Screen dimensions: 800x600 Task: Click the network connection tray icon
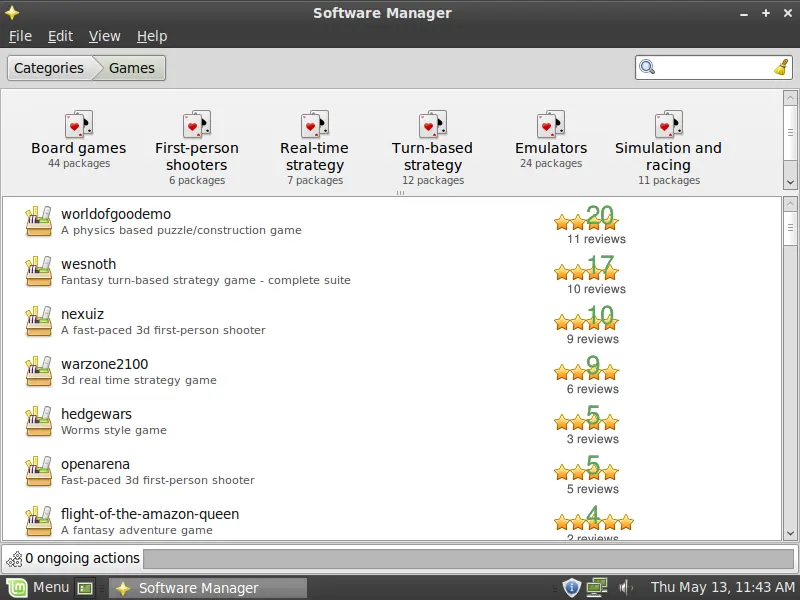pos(597,587)
